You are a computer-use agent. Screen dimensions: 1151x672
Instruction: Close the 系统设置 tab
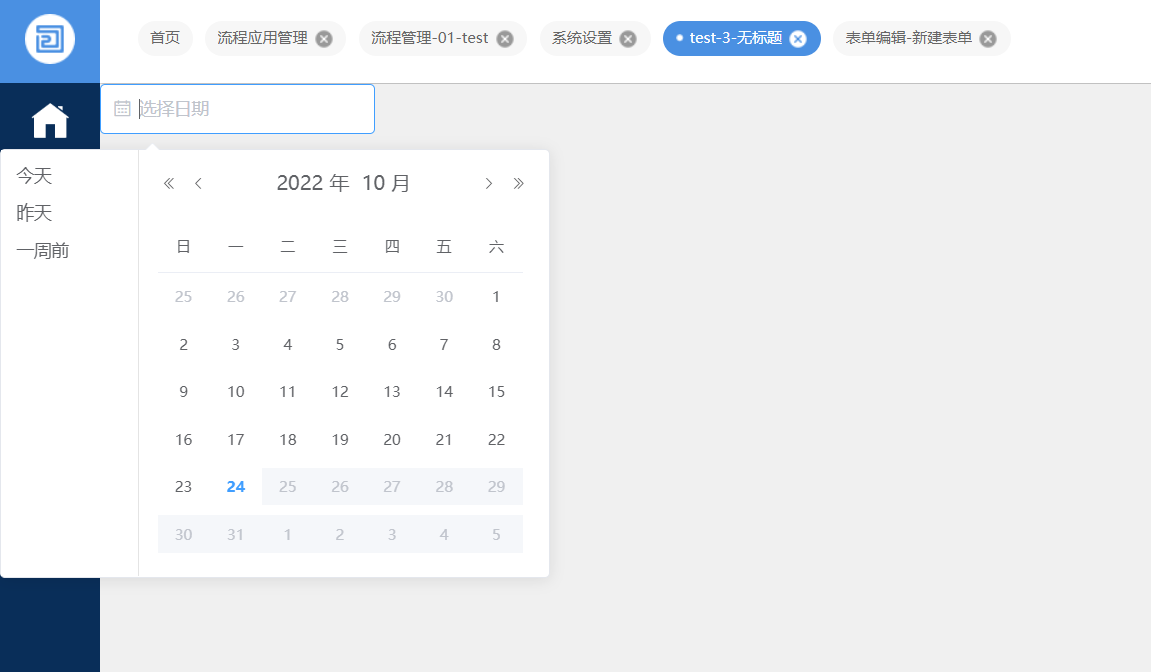coord(628,39)
